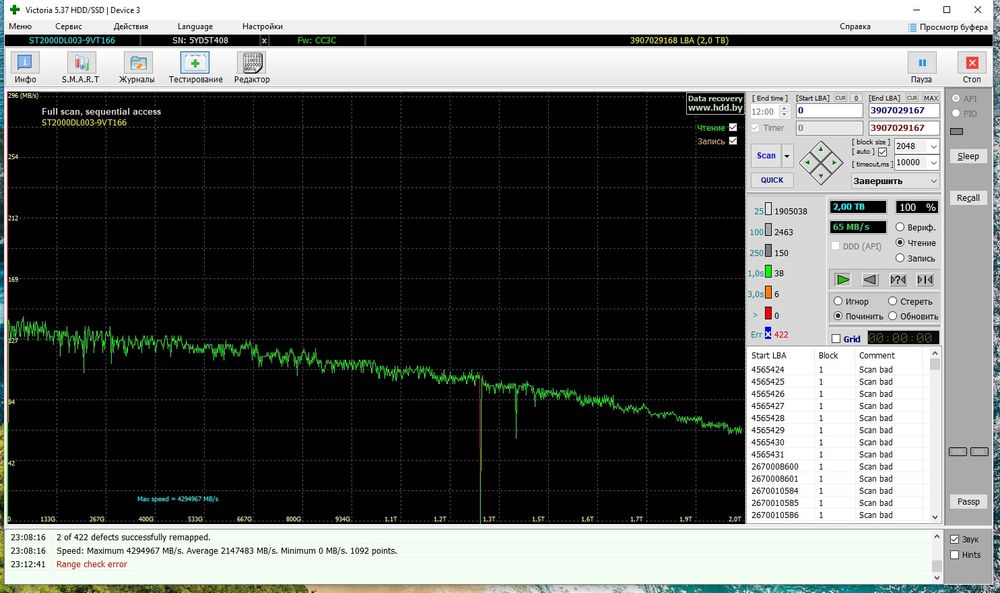The image size is (1000, 593).
Task: Expand the block size 2048 dropdown
Action: [933, 146]
